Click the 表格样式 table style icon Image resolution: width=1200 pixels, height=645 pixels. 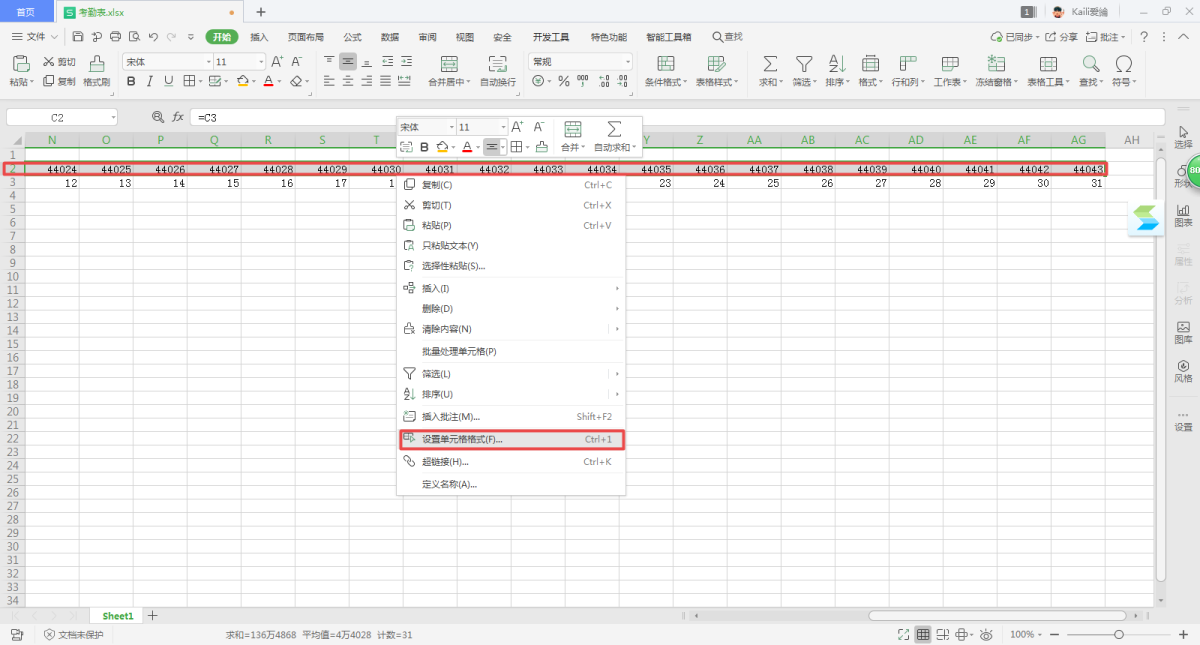tap(716, 69)
